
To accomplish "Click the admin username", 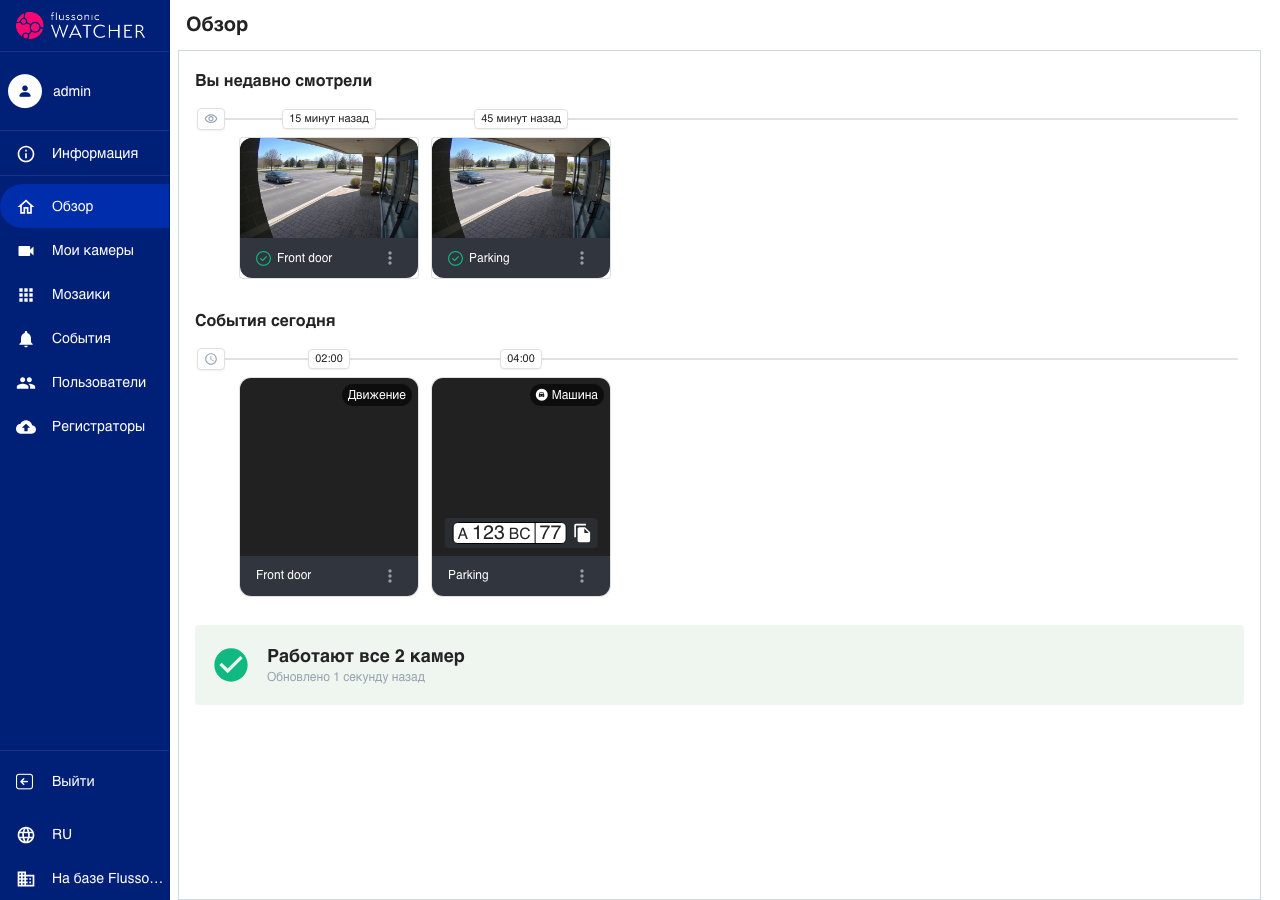I will [x=72, y=91].
